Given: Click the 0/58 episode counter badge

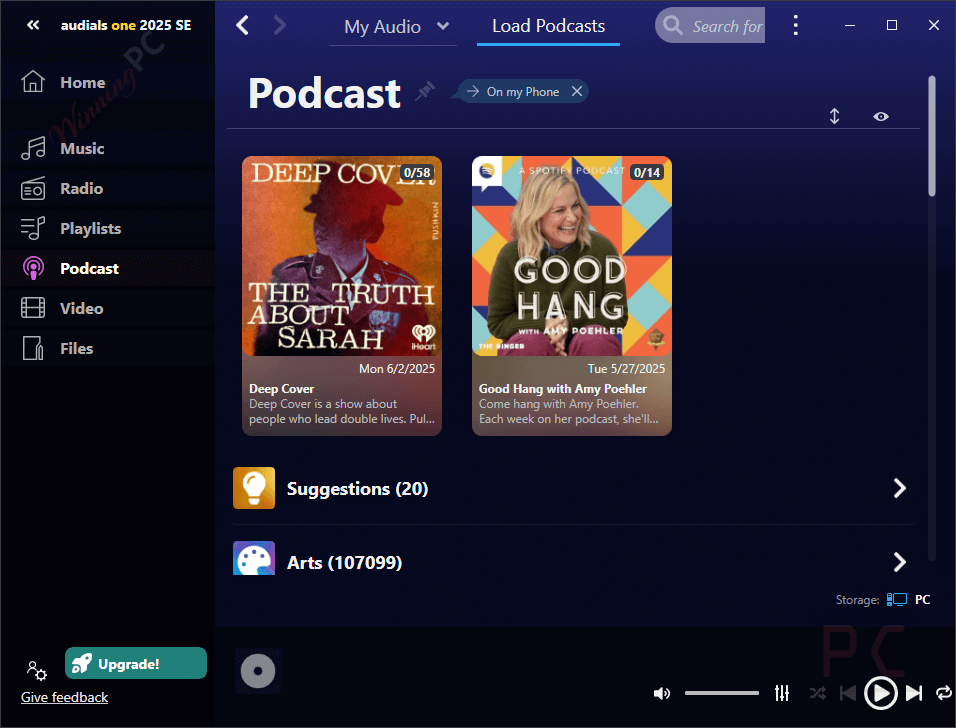Looking at the screenshot, I should [417, 173].
